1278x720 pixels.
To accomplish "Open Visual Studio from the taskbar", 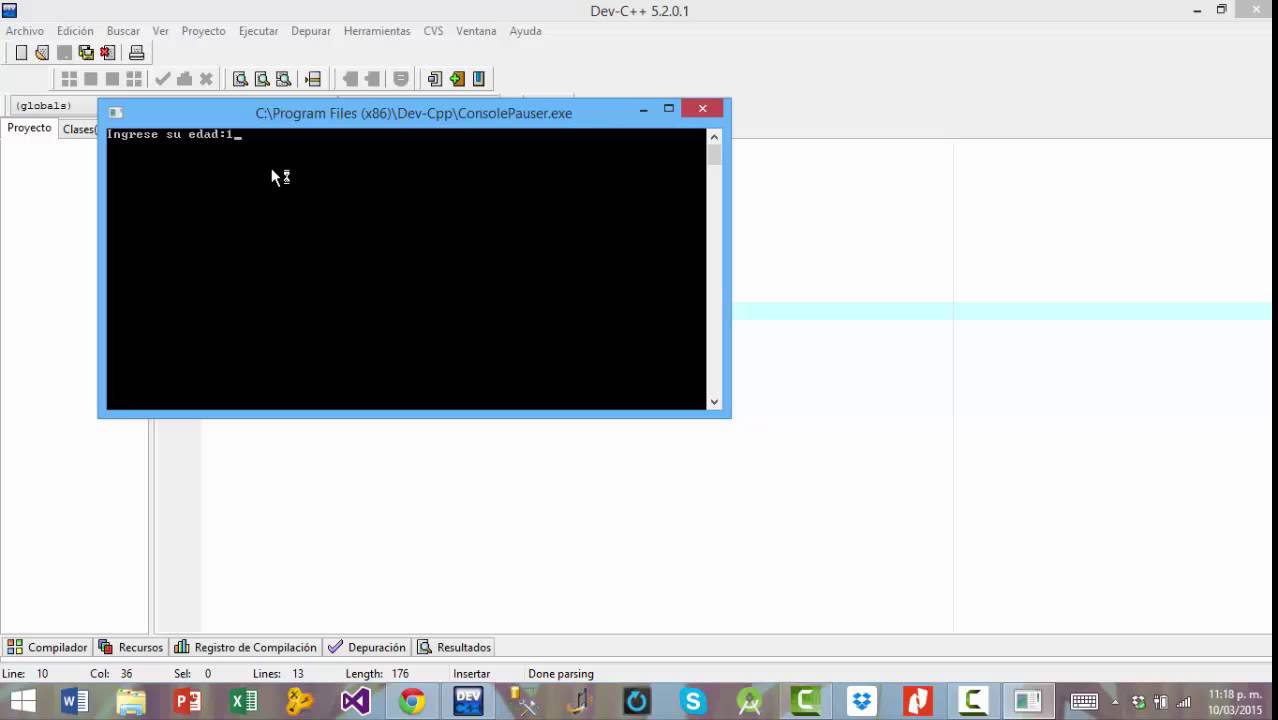I will click(355, 701).
